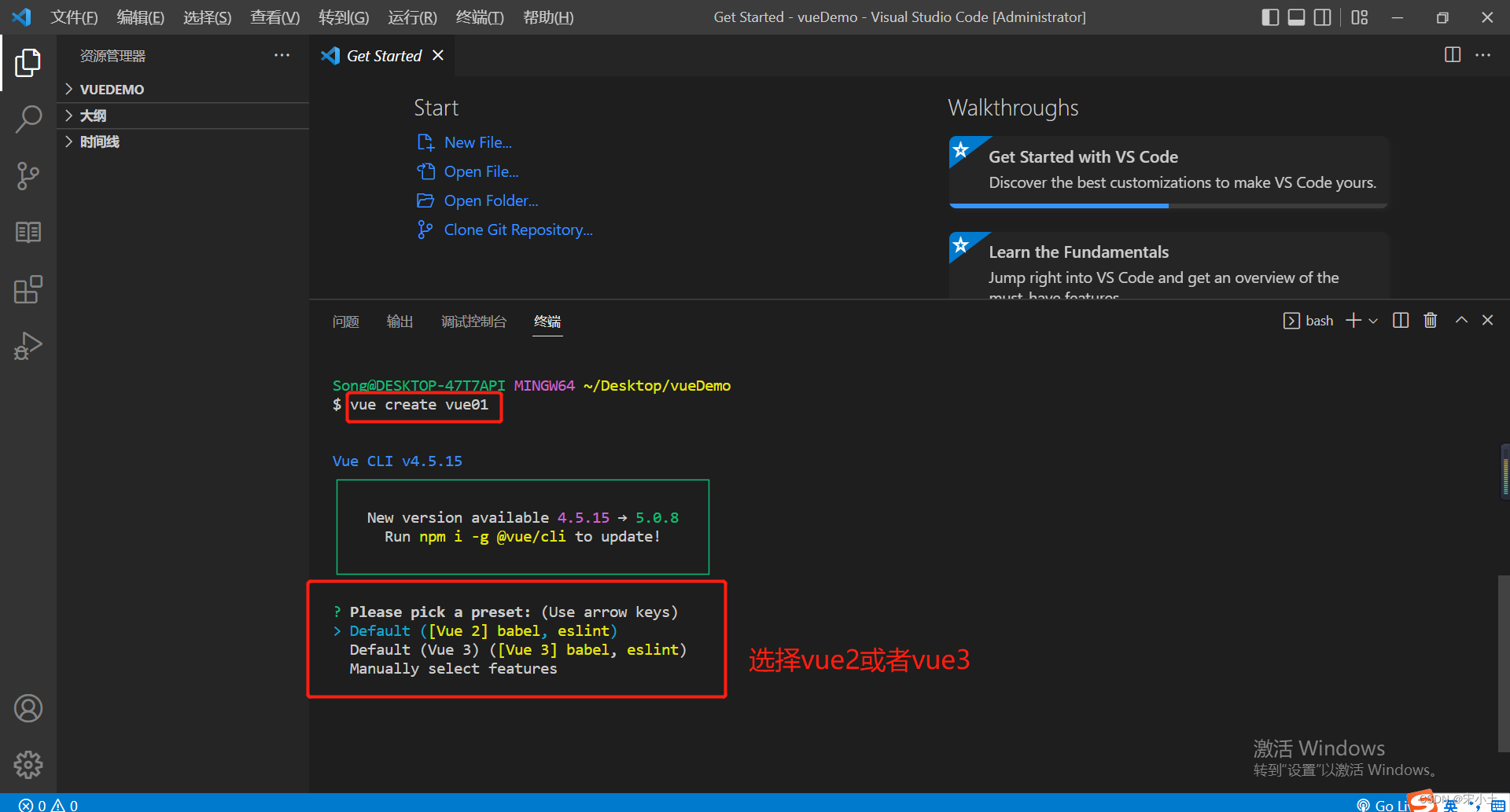Split the terminal pane
The image size is (1510, 812).
pos(1401,320)
